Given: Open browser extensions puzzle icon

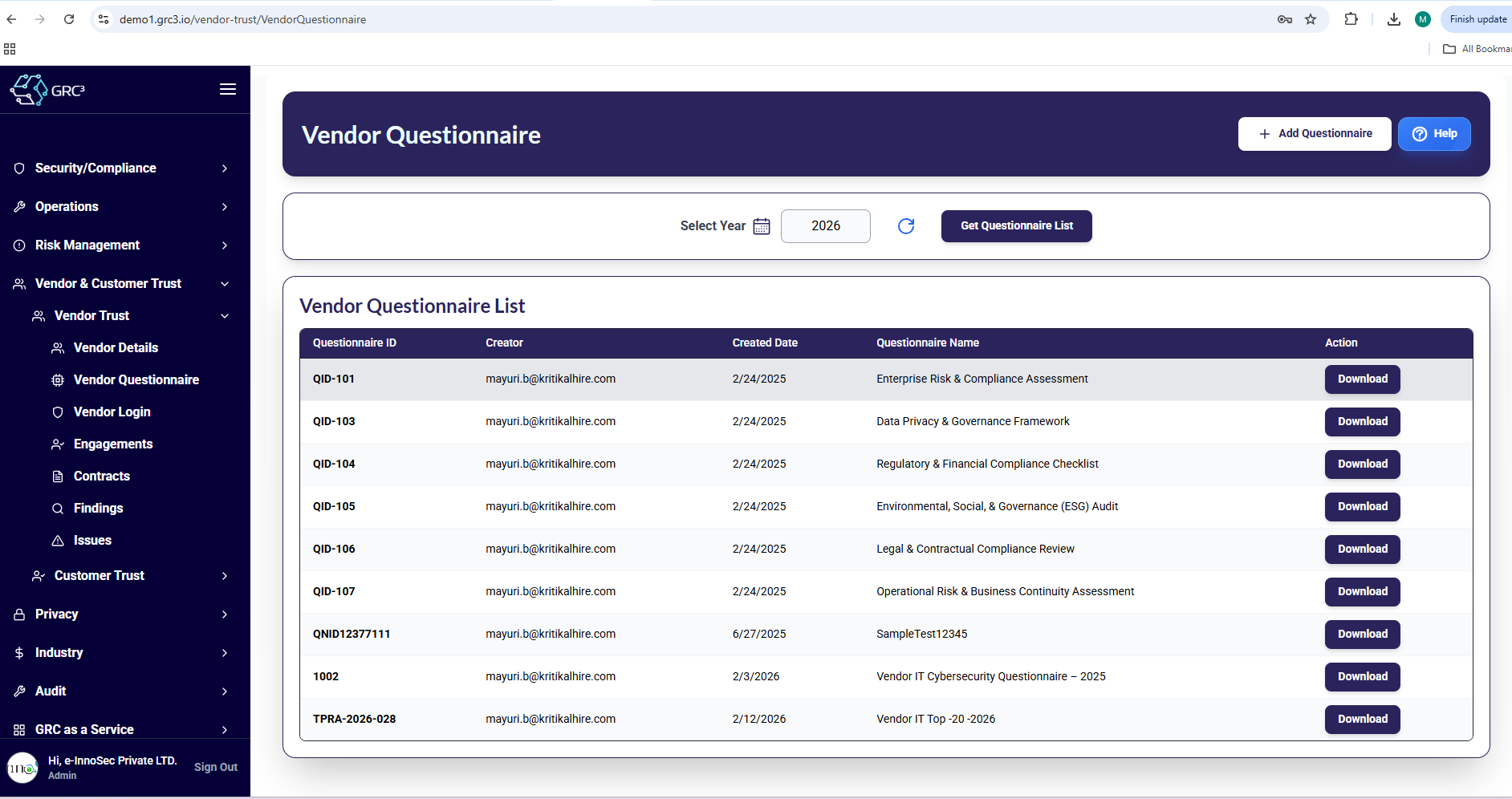Looking at the screenshot, I should (x=1351, y=19).
